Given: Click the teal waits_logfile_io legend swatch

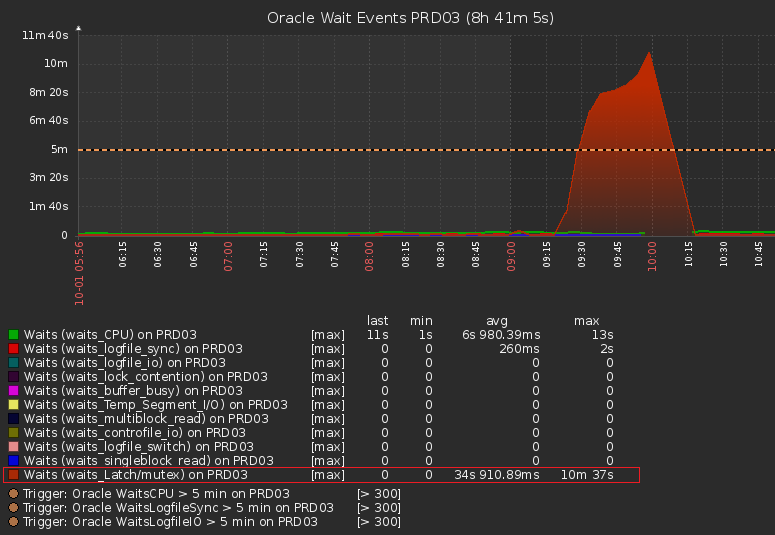Looking at the screenshot, I should click(13, 362).
